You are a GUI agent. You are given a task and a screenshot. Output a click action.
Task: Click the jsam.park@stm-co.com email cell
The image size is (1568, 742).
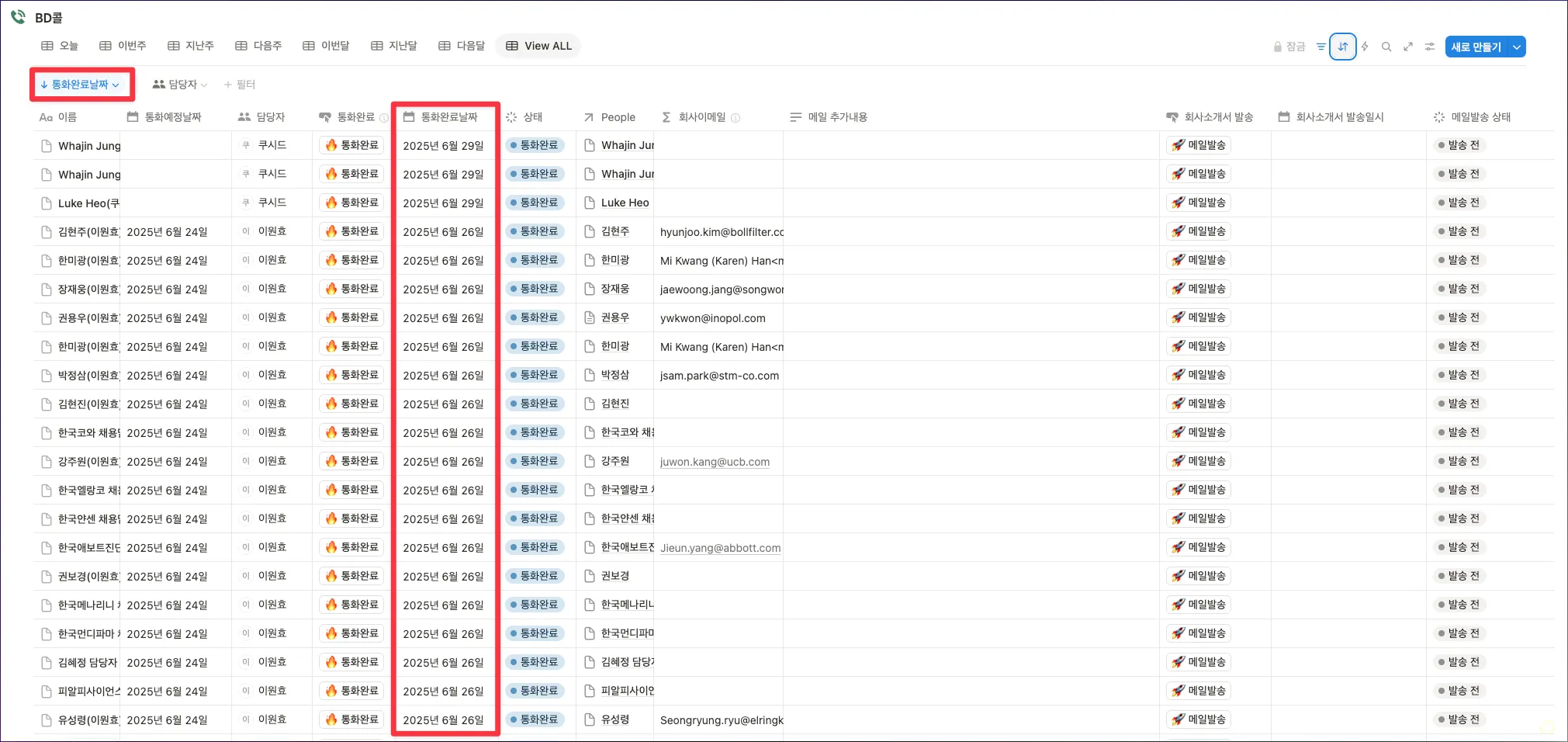tap(718, 376)
